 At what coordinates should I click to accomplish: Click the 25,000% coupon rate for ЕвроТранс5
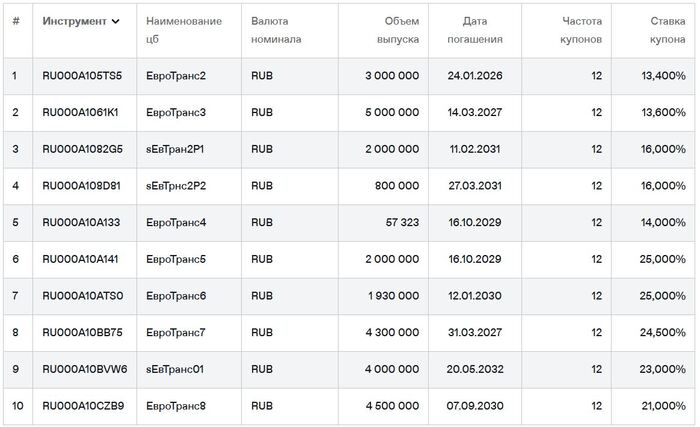point(663,259)
